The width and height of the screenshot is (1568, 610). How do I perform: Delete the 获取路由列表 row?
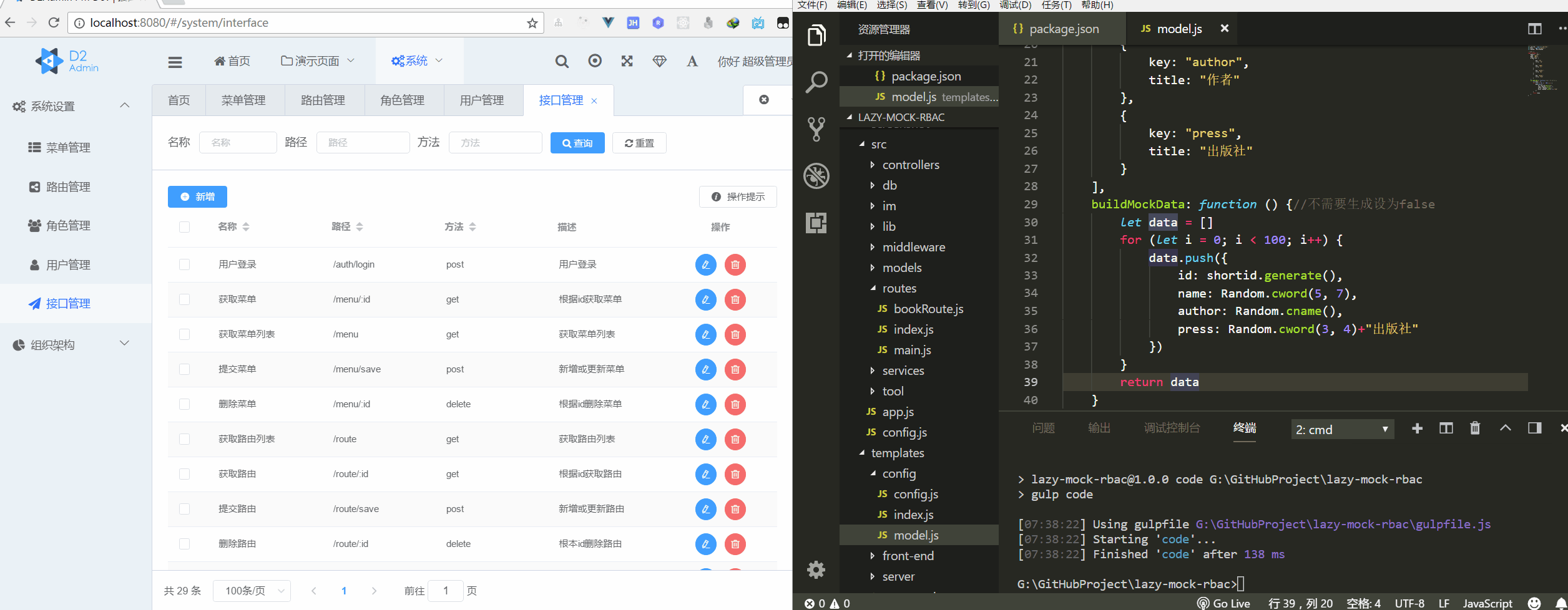click(735, 439)
